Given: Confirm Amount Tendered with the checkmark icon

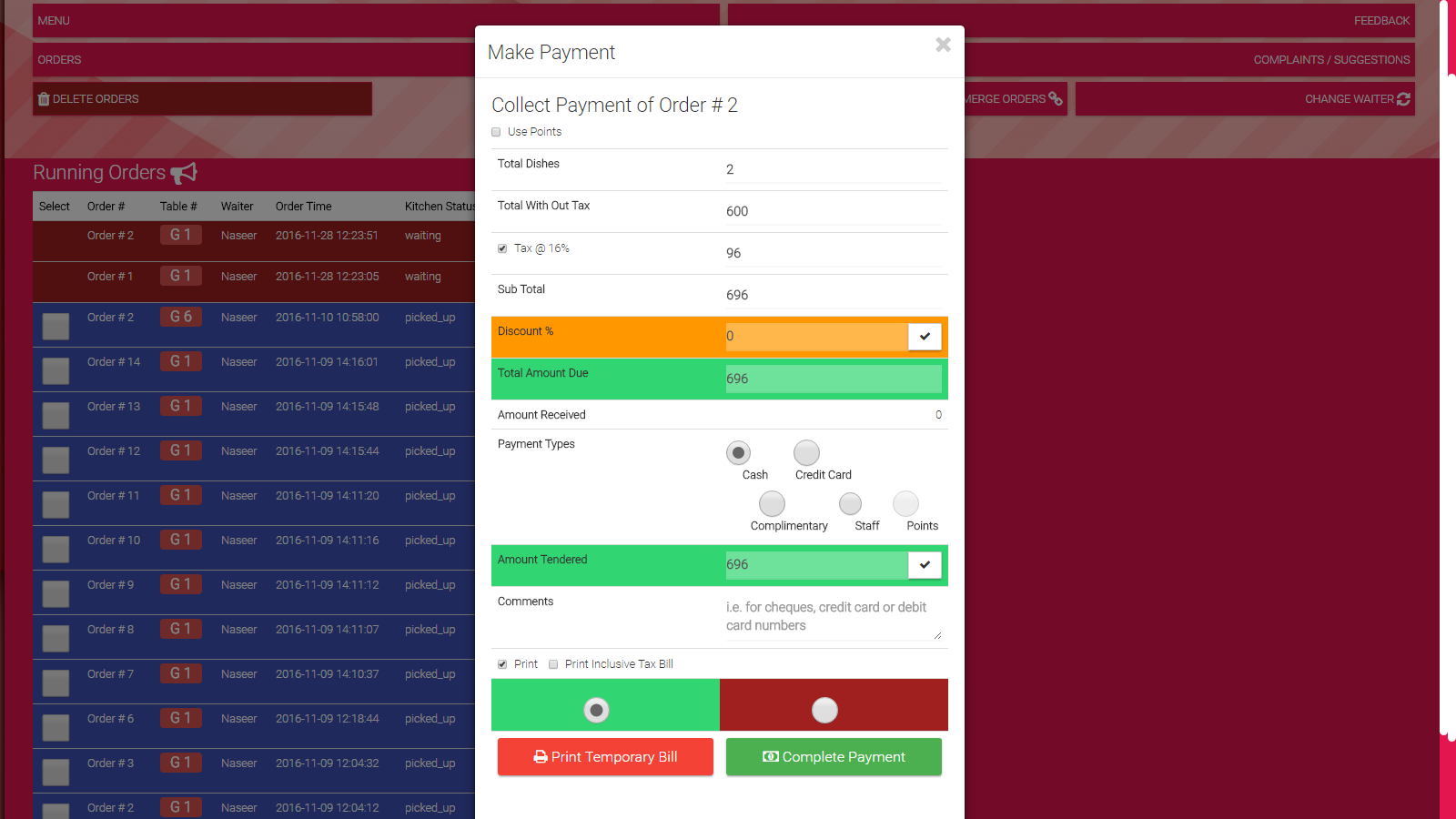Looking at the screenshot, I should [925, 565].
